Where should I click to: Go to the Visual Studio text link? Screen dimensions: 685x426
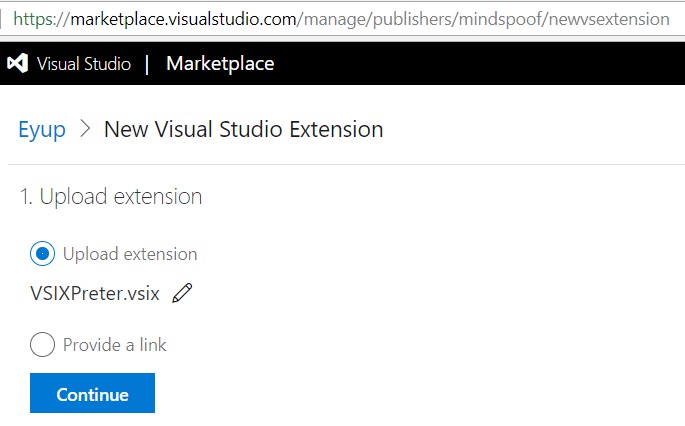coord(84,64)
